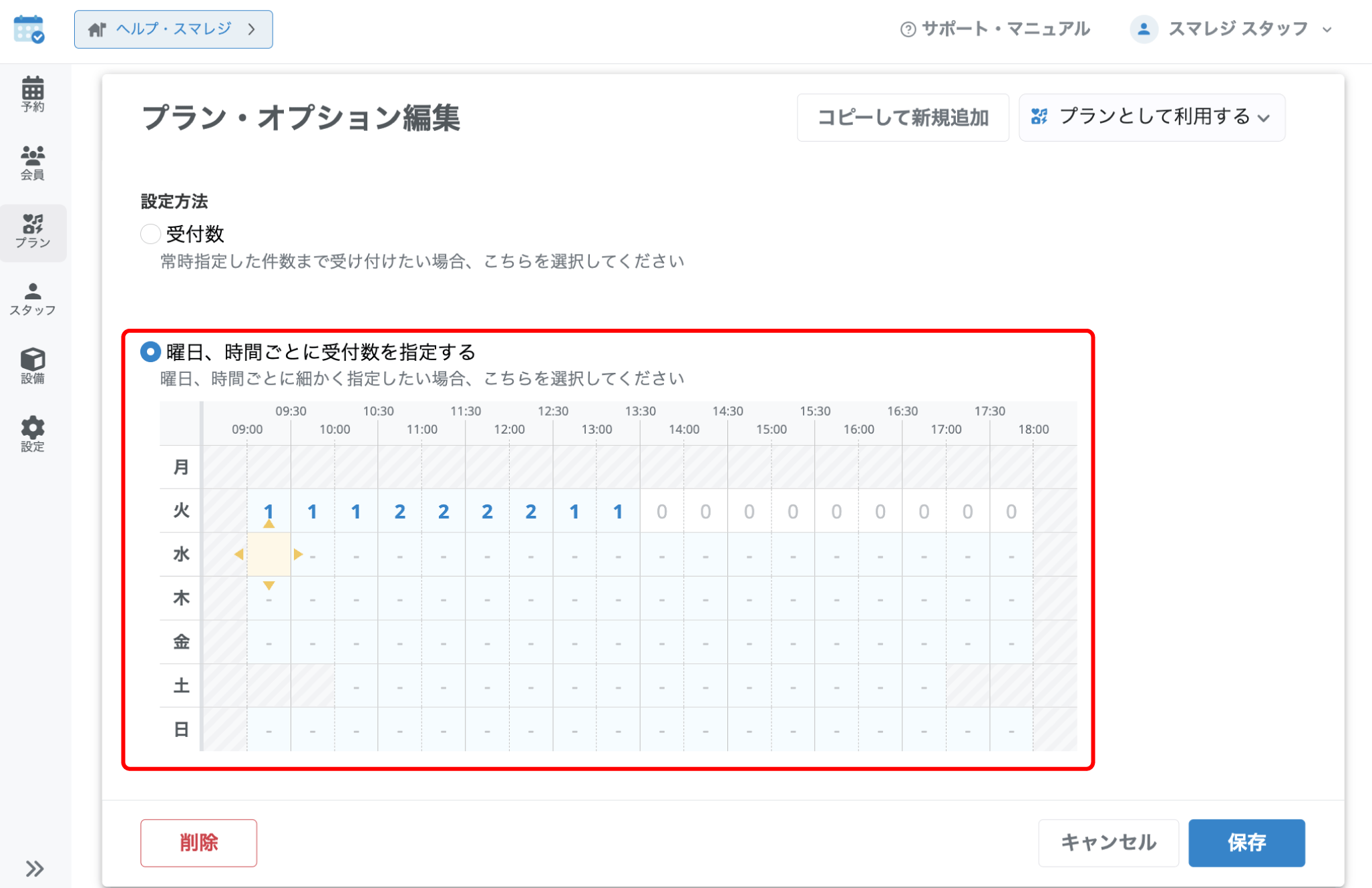The height and width of the screenshot is (888, 1372).
Task: Open the 予約 calendar sidebar icon
Action: pyautogui.click(x=33, y=94)
